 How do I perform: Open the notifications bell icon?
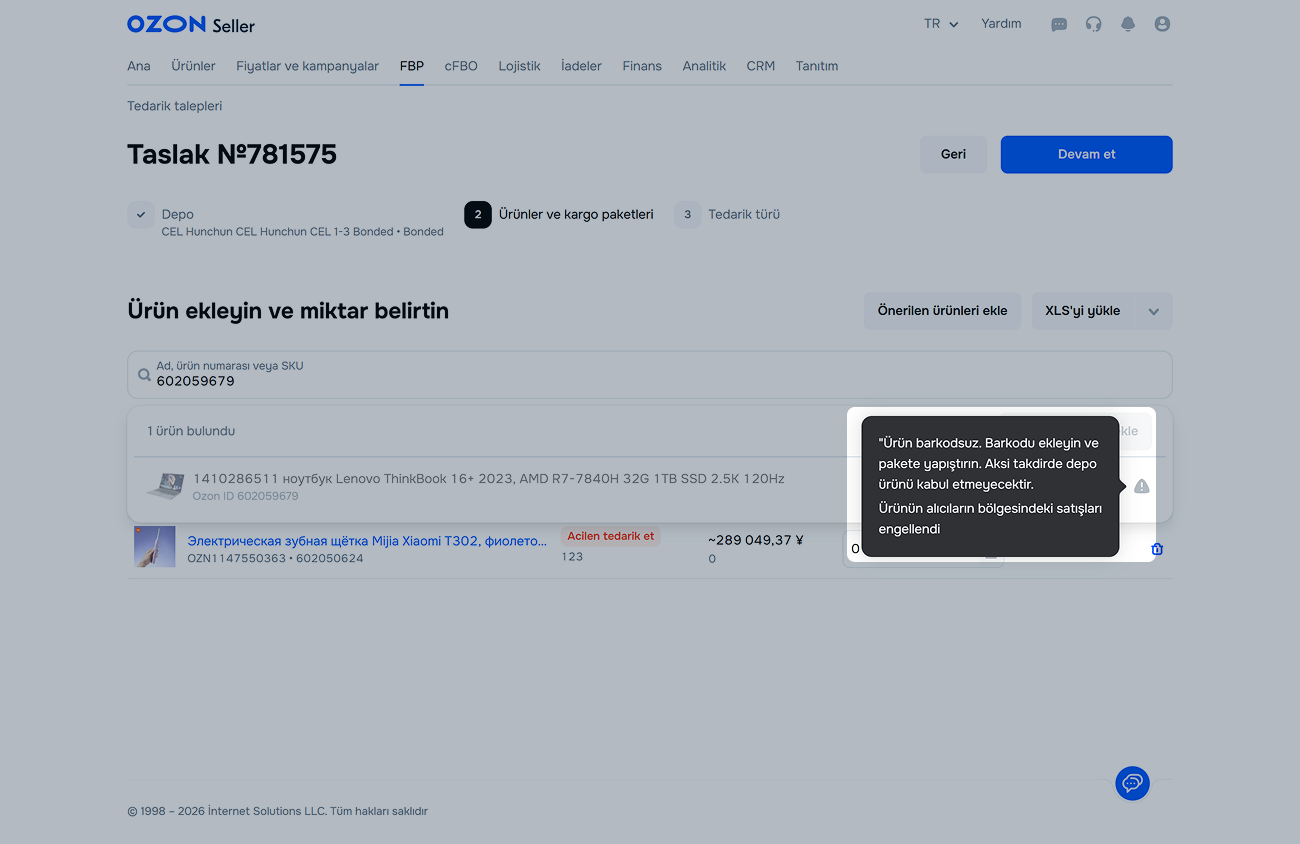1128,24
